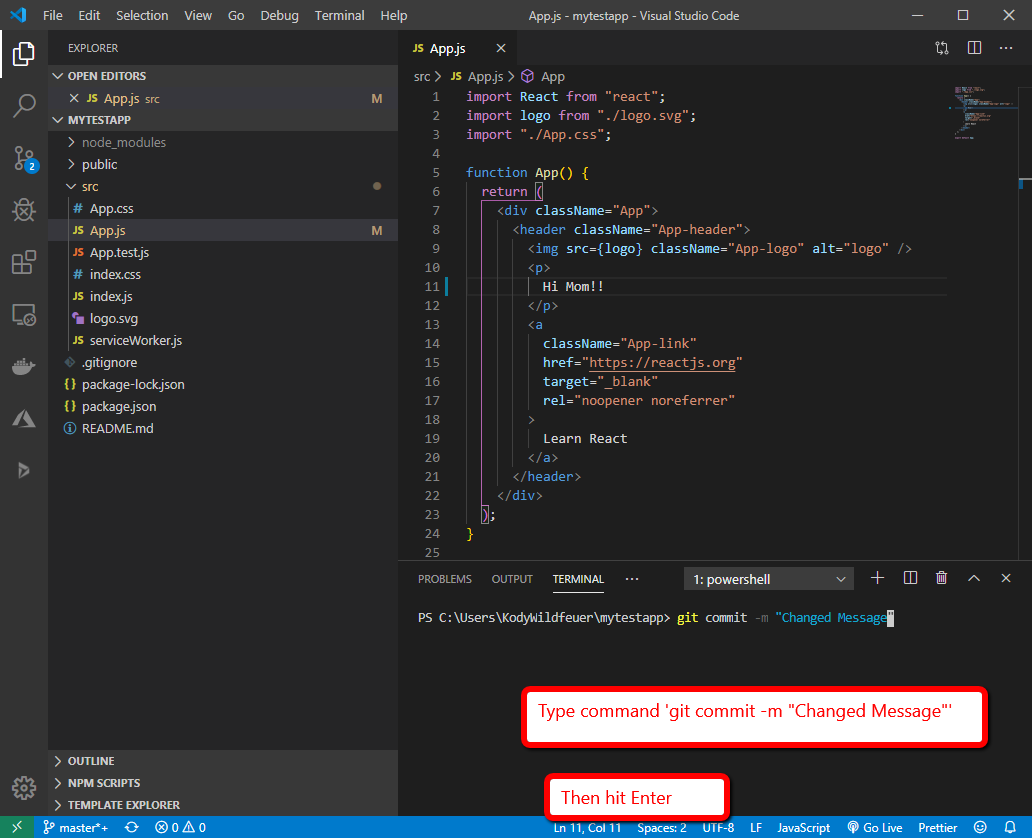The image size is (1032, 838).
Task: Click UTF-8 encoding in status bar
Action: coord(718,827)
